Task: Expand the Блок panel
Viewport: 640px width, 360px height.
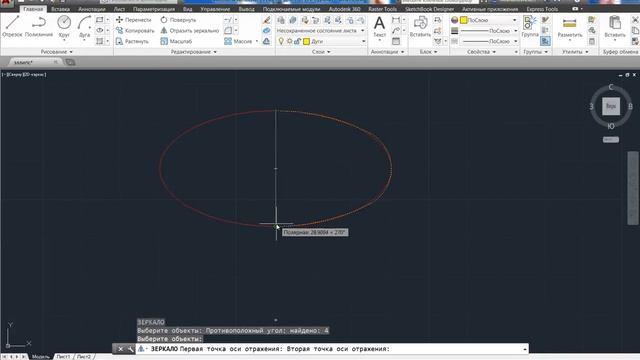Action: pos(429,52)
